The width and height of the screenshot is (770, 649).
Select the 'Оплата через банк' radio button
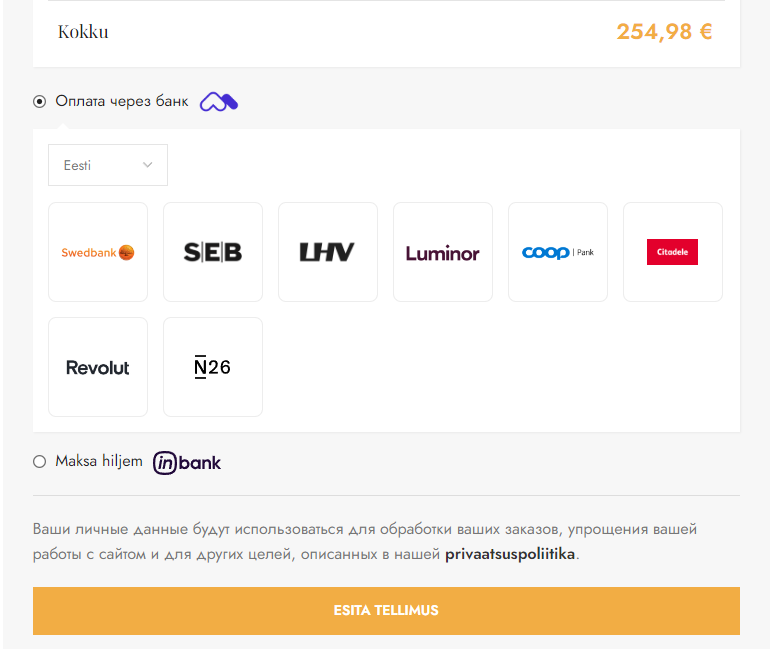tap(39, 102)
